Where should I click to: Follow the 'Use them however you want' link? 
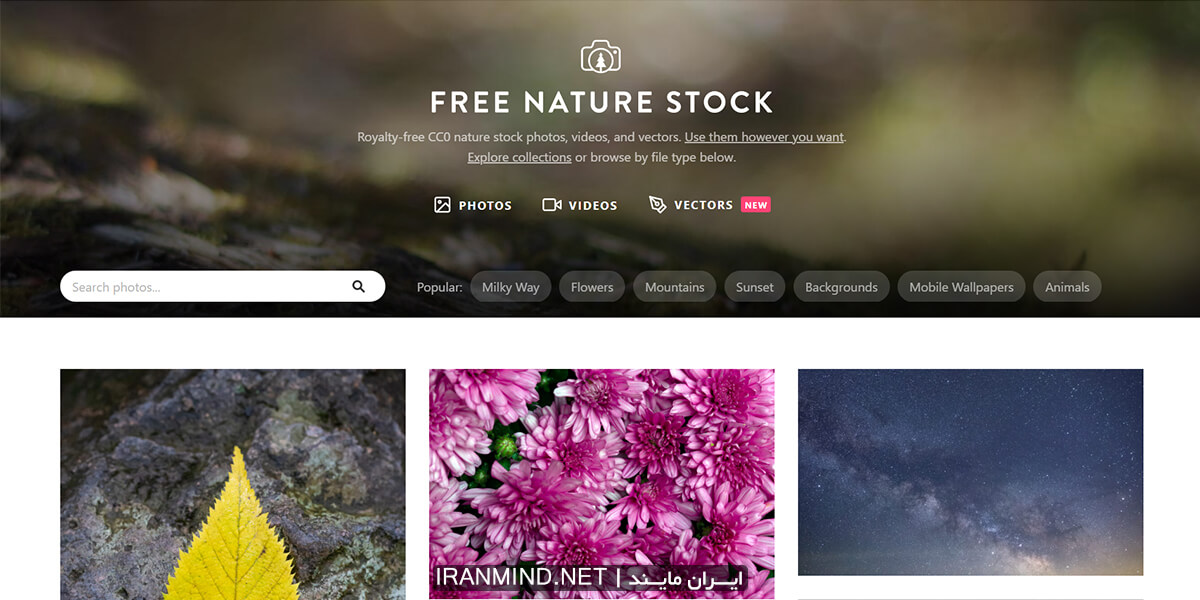(x=764, y=137)
